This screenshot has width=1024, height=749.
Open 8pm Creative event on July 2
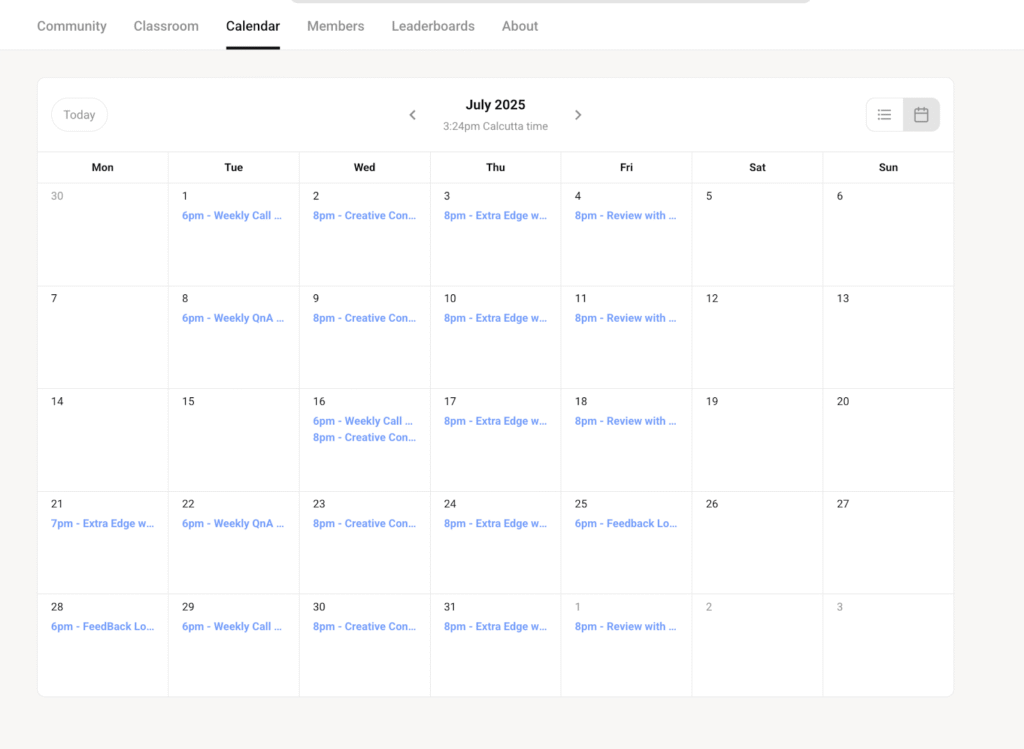coord(364,216)
